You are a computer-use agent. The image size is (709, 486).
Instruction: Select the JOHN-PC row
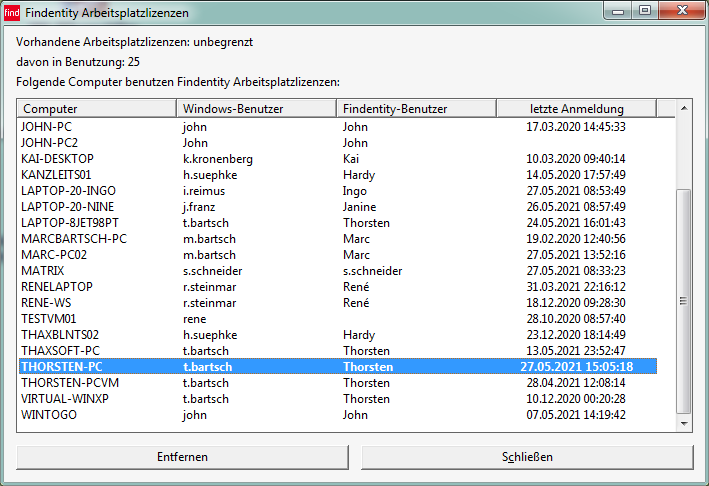tap(338, 127)
